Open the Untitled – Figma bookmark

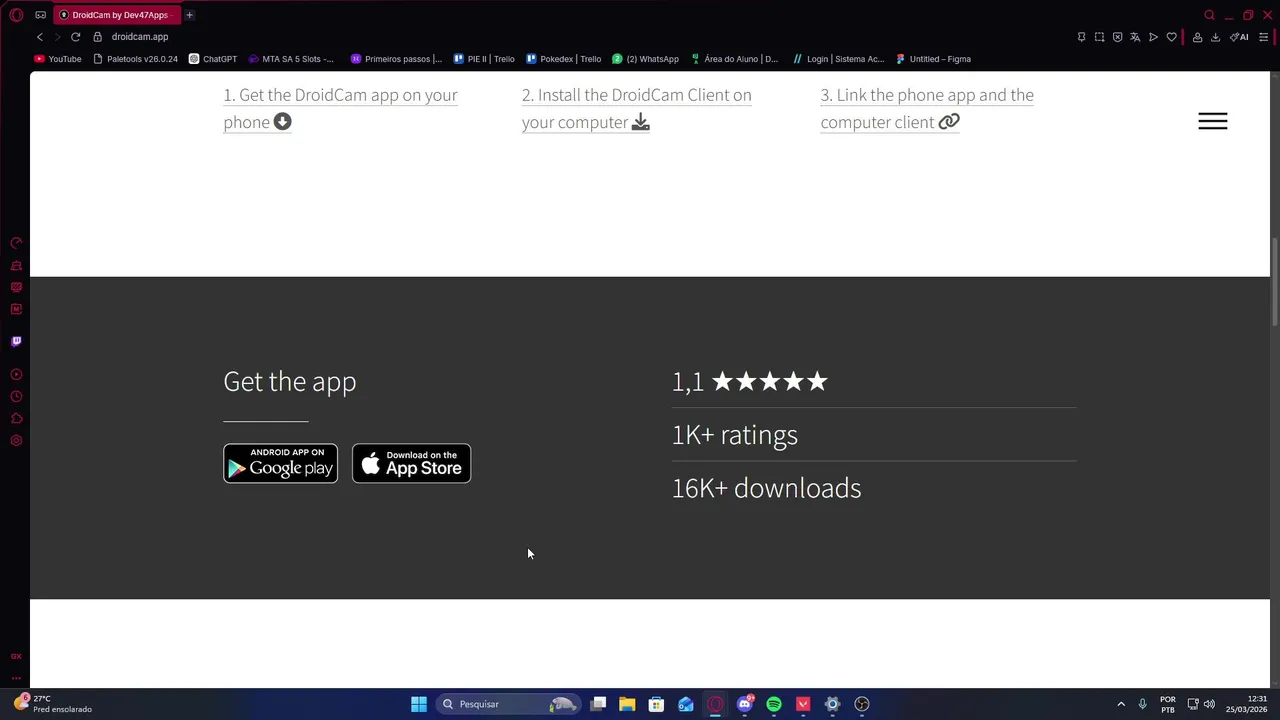tap(933, 59)
